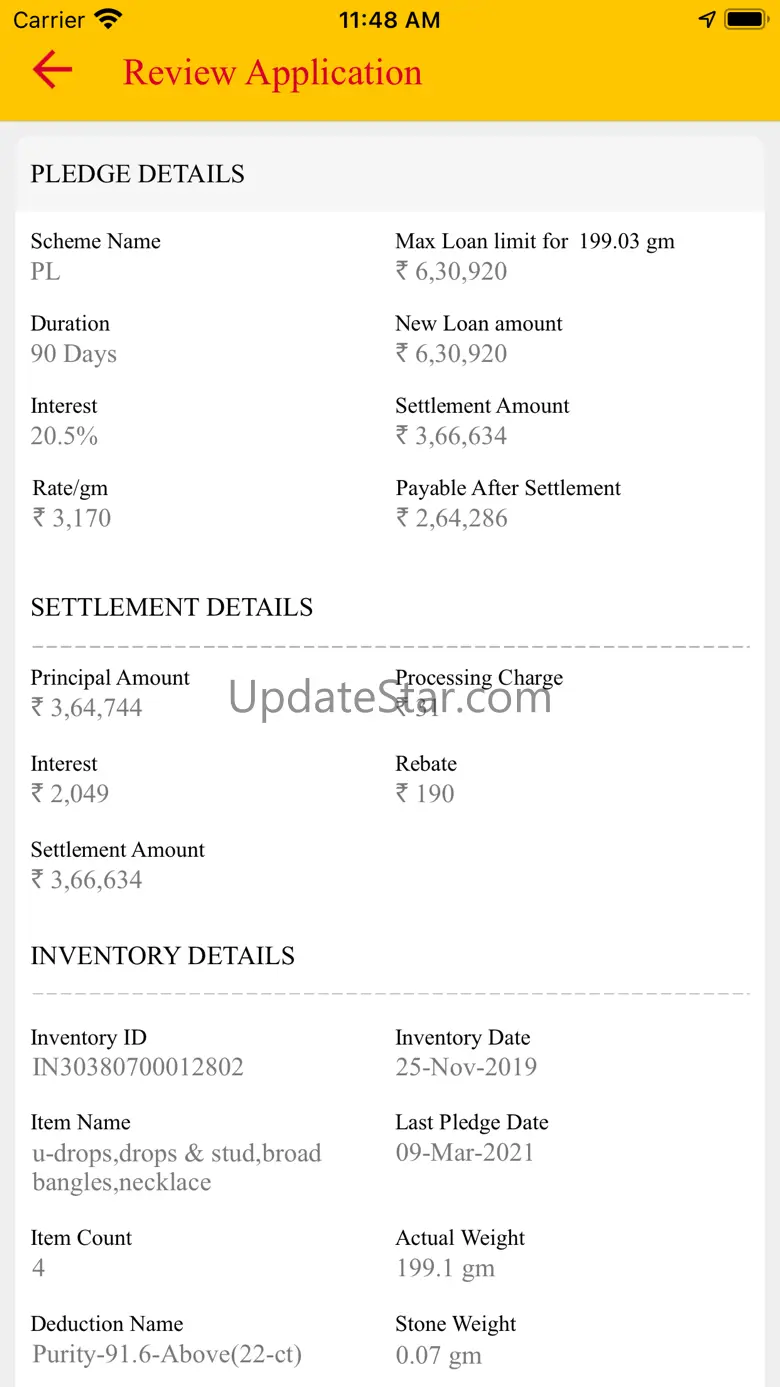Select the Purity-91.6-Above(22-ct) deduction value
The height and width of the screenshot is (1387, 780).
pyautogui.click(x=167, y=1355)
